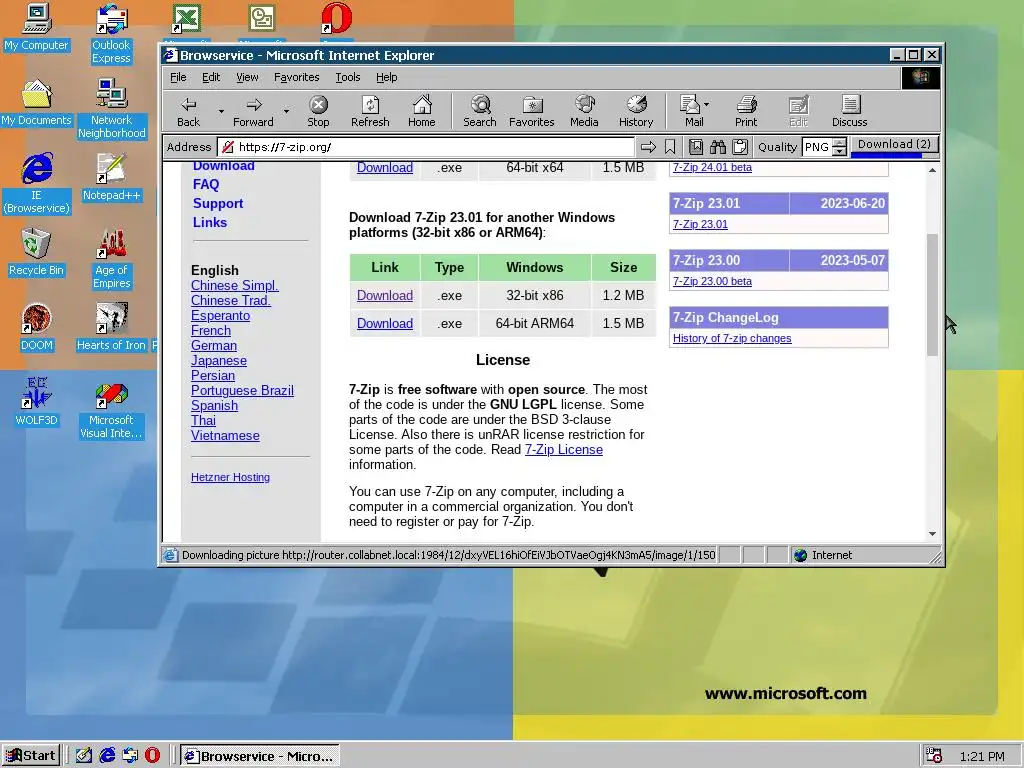Open the Help menu
Screen dimensions: 1024x768
387,77
